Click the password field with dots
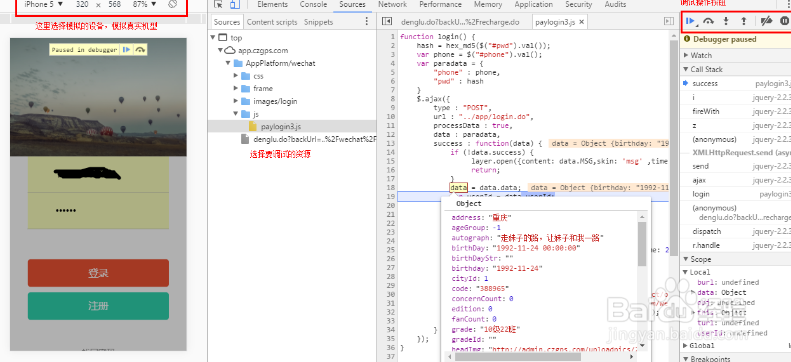This screenshot has height=362, width=791. tap(98, 210)
